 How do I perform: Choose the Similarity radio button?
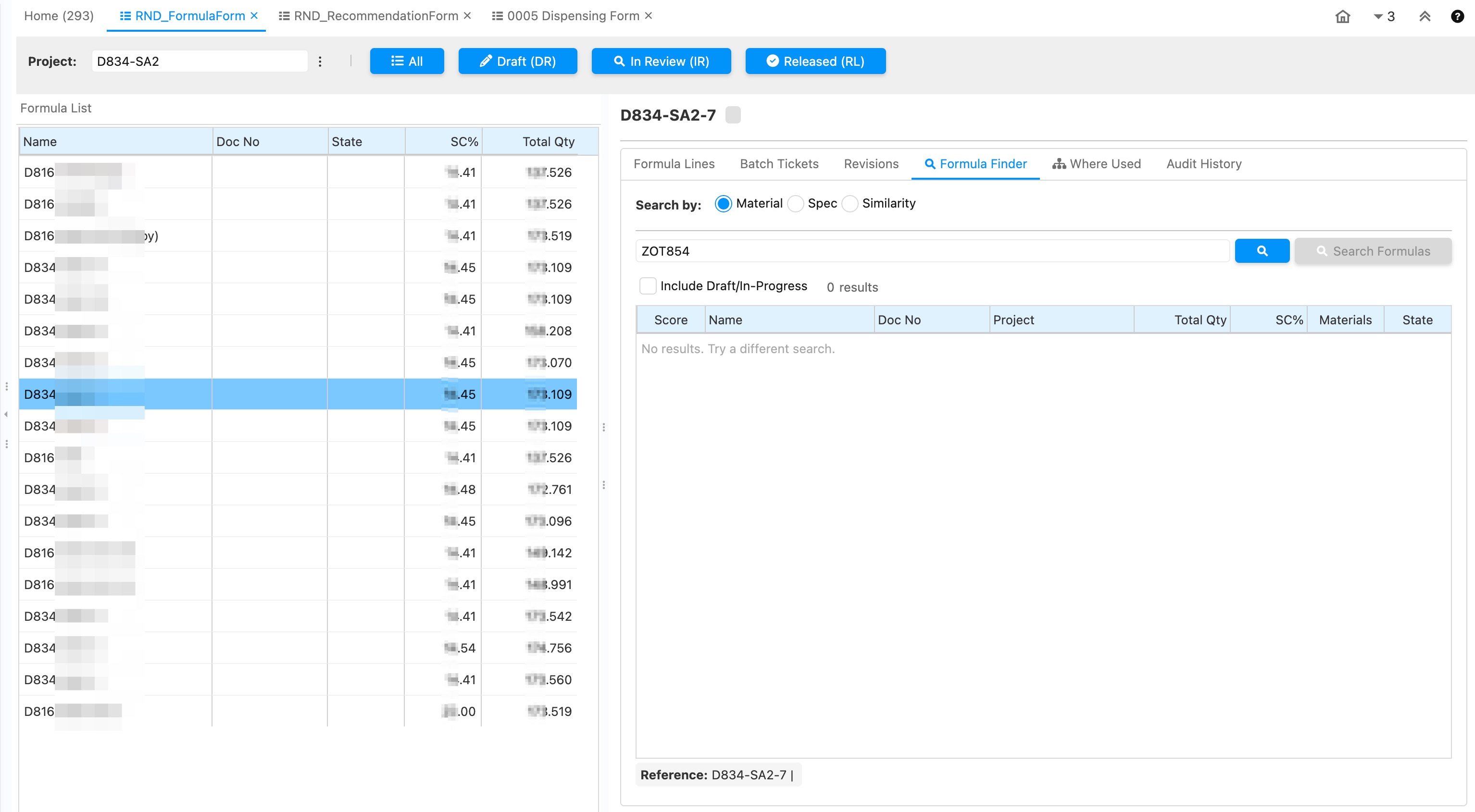click(x=850, y=204)
